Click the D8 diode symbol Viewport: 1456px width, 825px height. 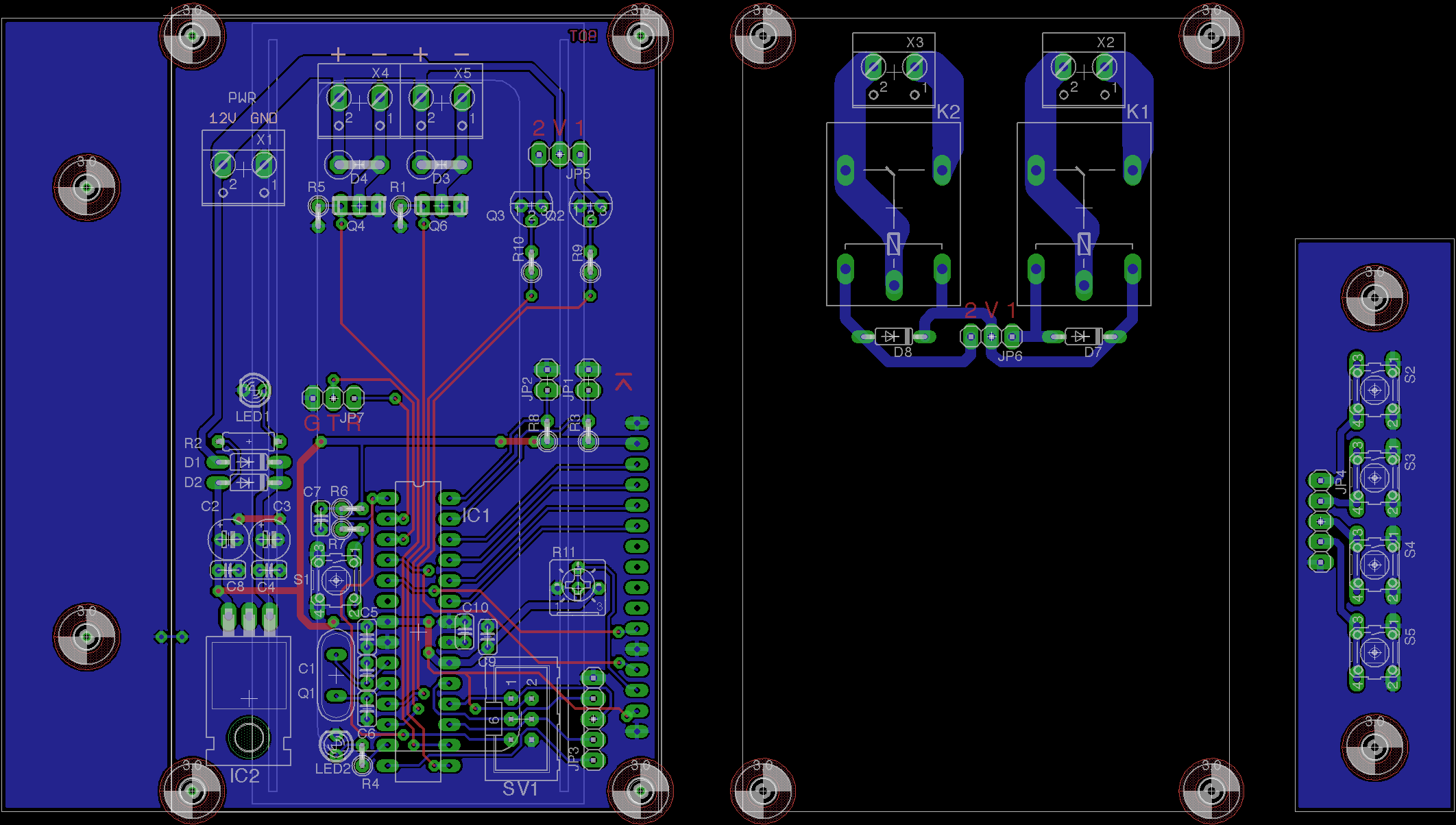(x=894, y=336)
